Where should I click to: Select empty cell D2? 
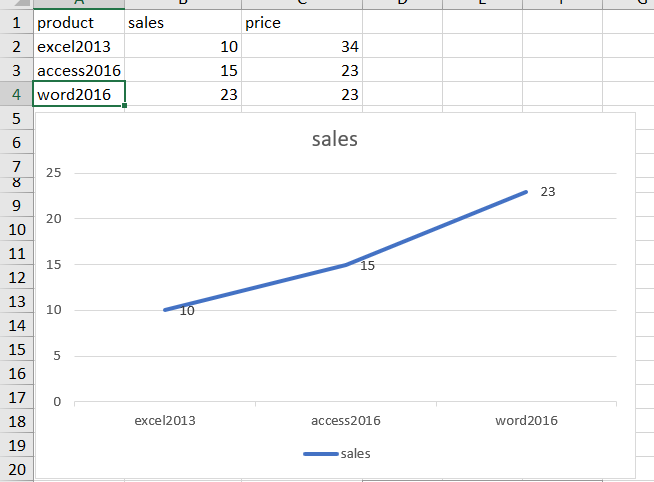point(402,46)
